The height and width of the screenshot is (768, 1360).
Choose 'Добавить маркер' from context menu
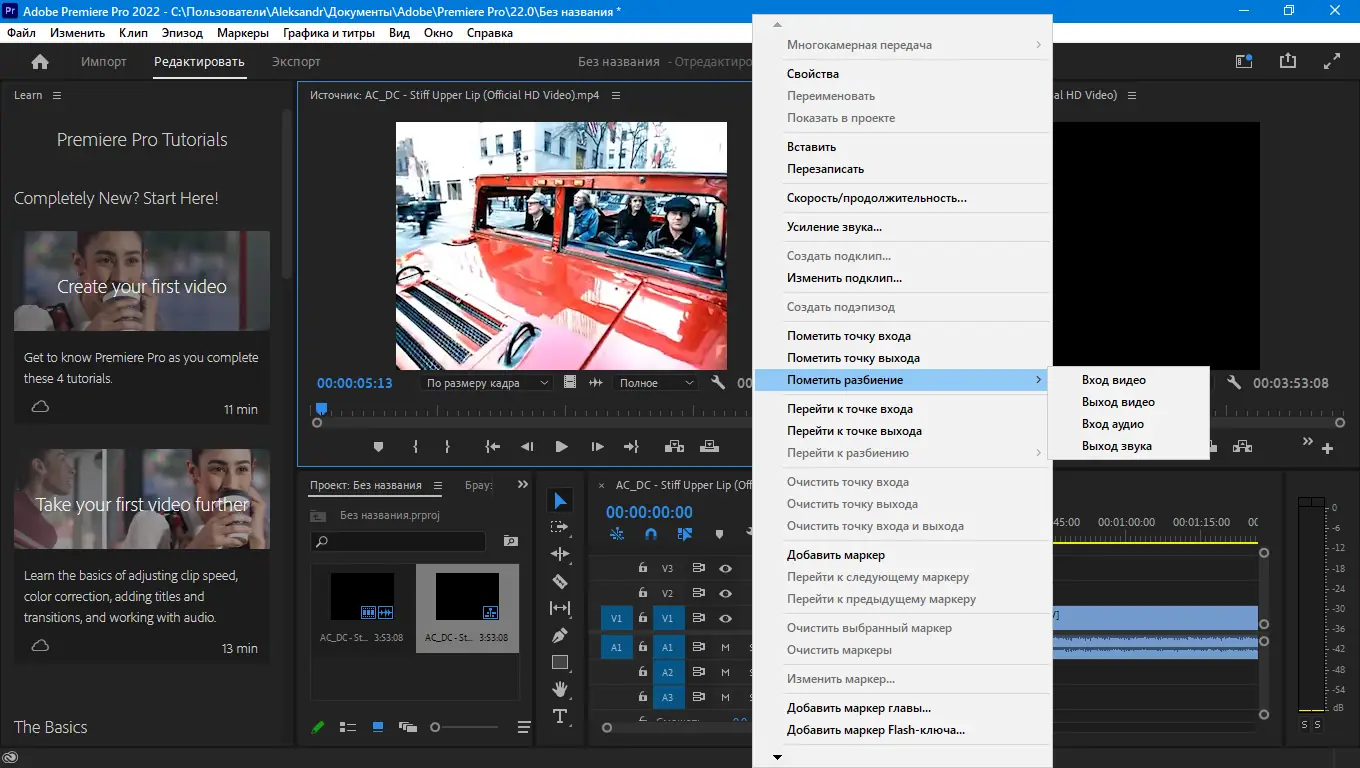tap(835, 555)
